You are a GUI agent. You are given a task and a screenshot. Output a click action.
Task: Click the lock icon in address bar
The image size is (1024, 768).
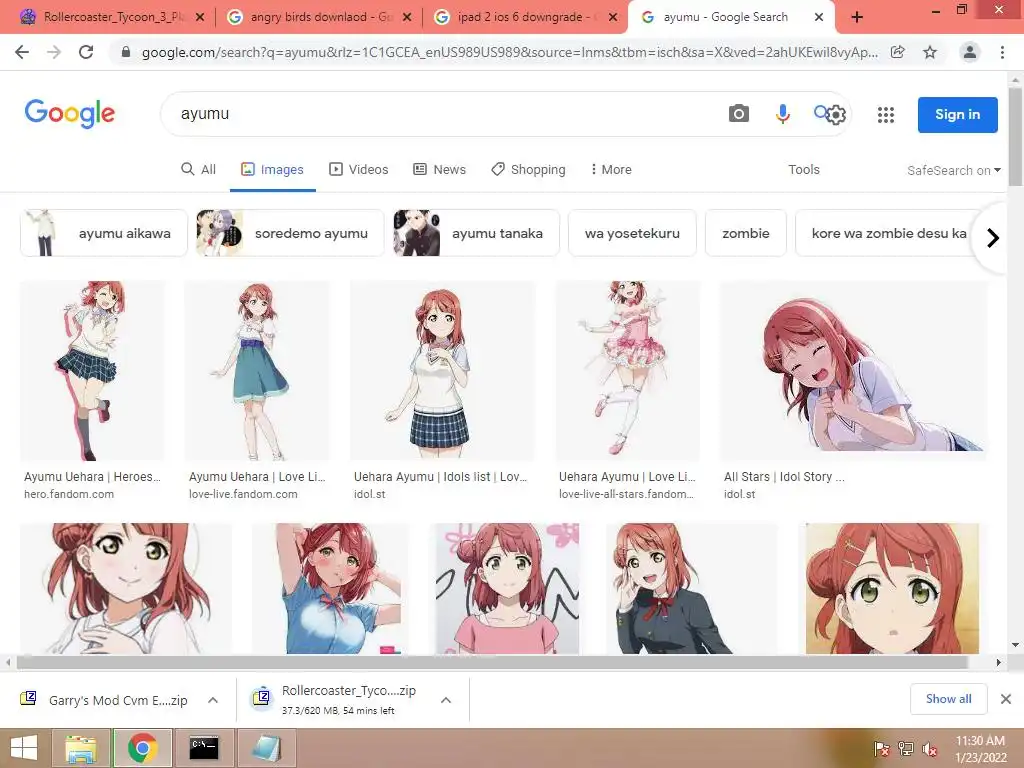pos(126,52)
